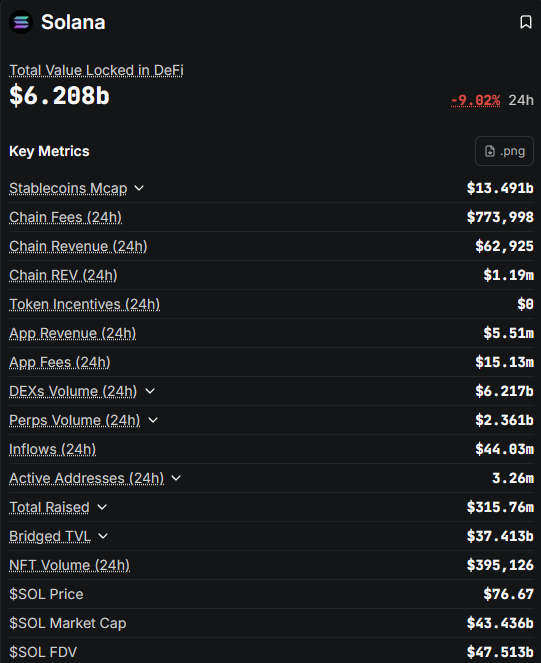Click the Chain REV (24h) label
Viewport: 541px width, 663px height.
click(x=63, y=275)
